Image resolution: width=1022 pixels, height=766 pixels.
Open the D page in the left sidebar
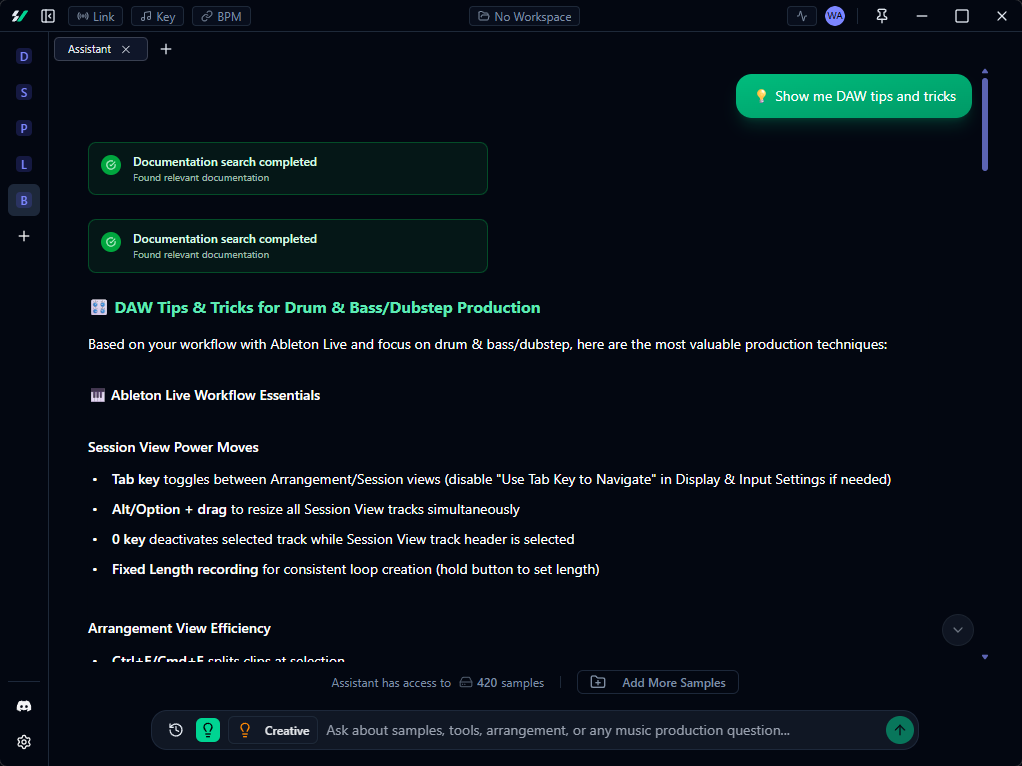[x=23, y=56]
